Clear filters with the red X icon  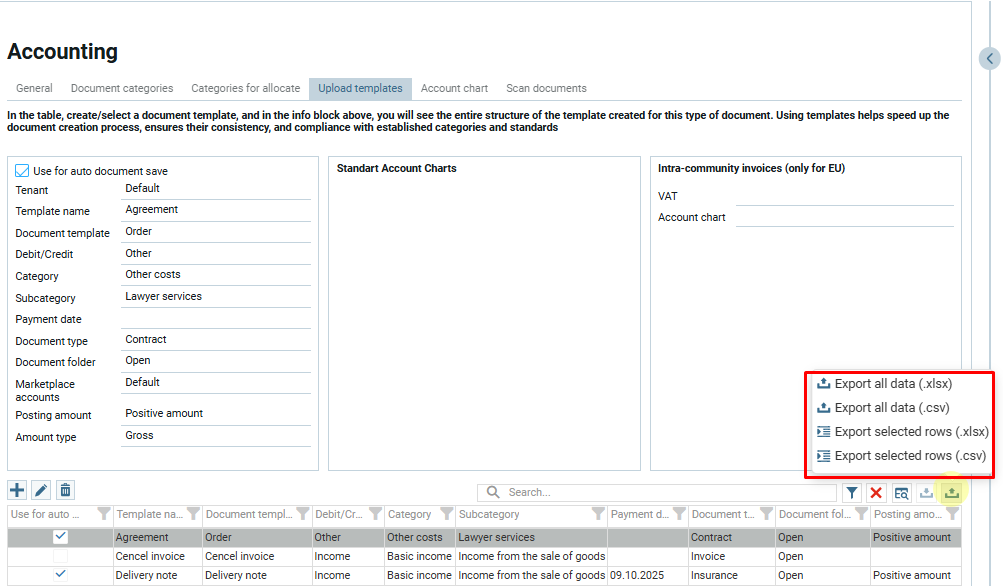point(876,492)
